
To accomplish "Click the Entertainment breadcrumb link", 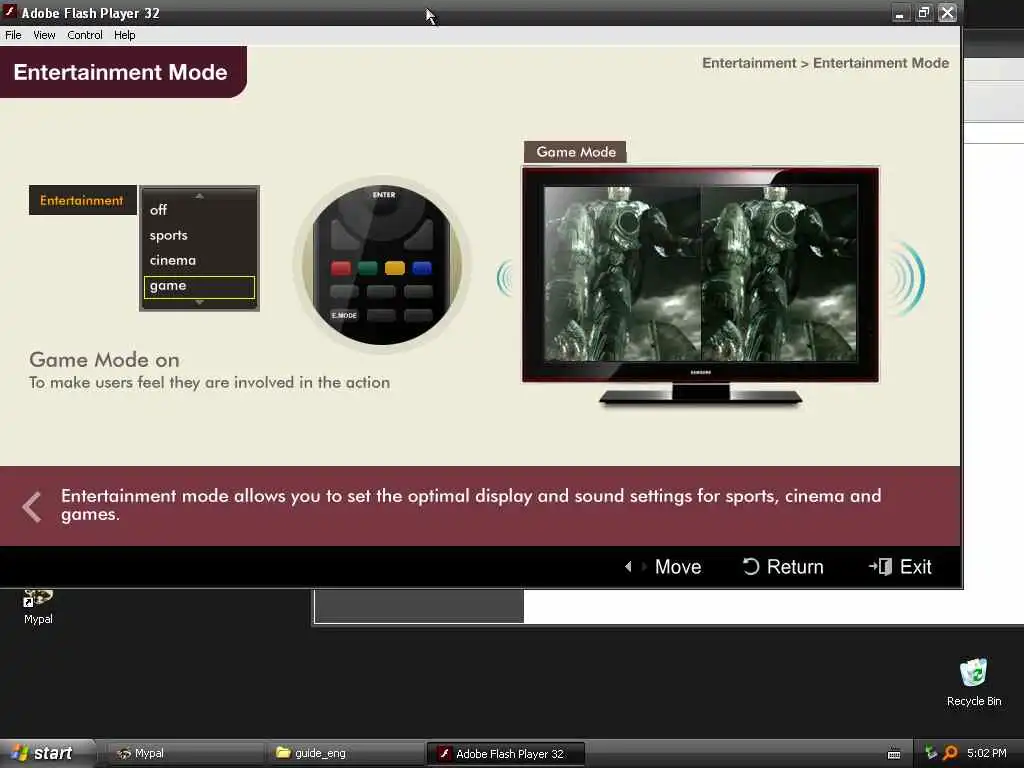I will (749, 63).
